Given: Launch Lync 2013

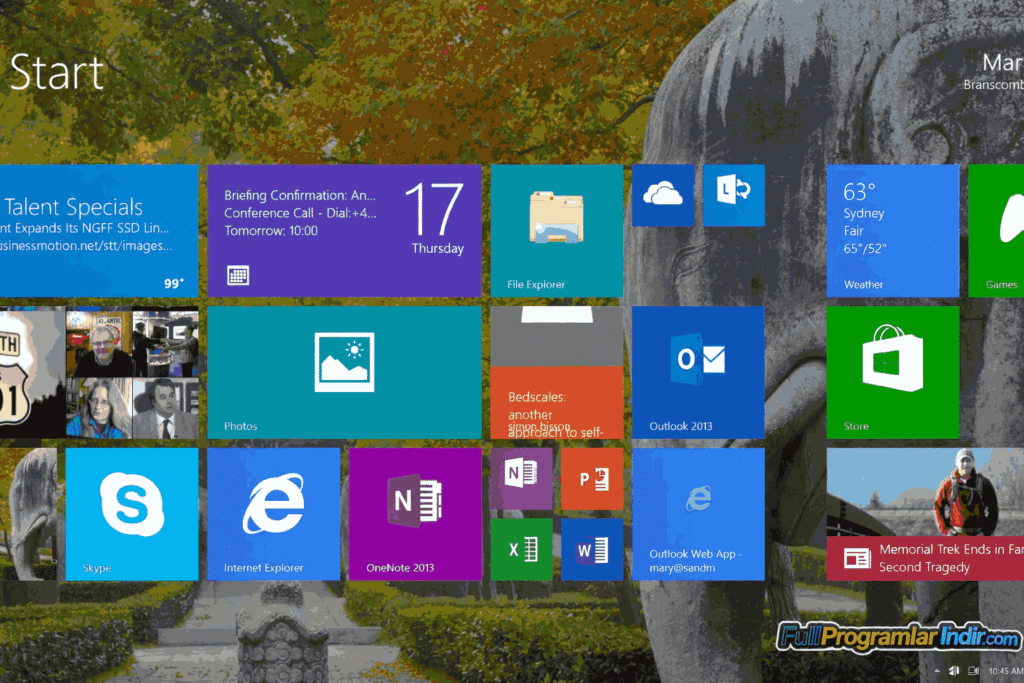Looking at the screenshot, I should coord(734,195).
